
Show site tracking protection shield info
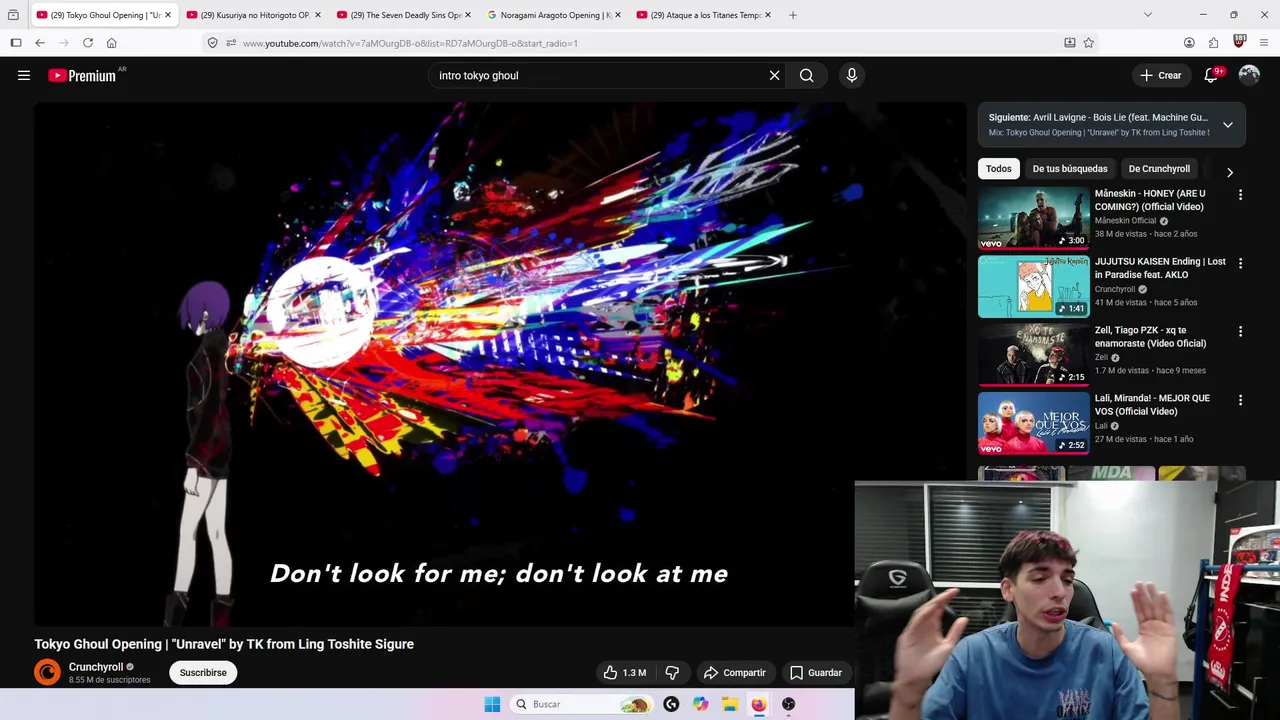212,43
